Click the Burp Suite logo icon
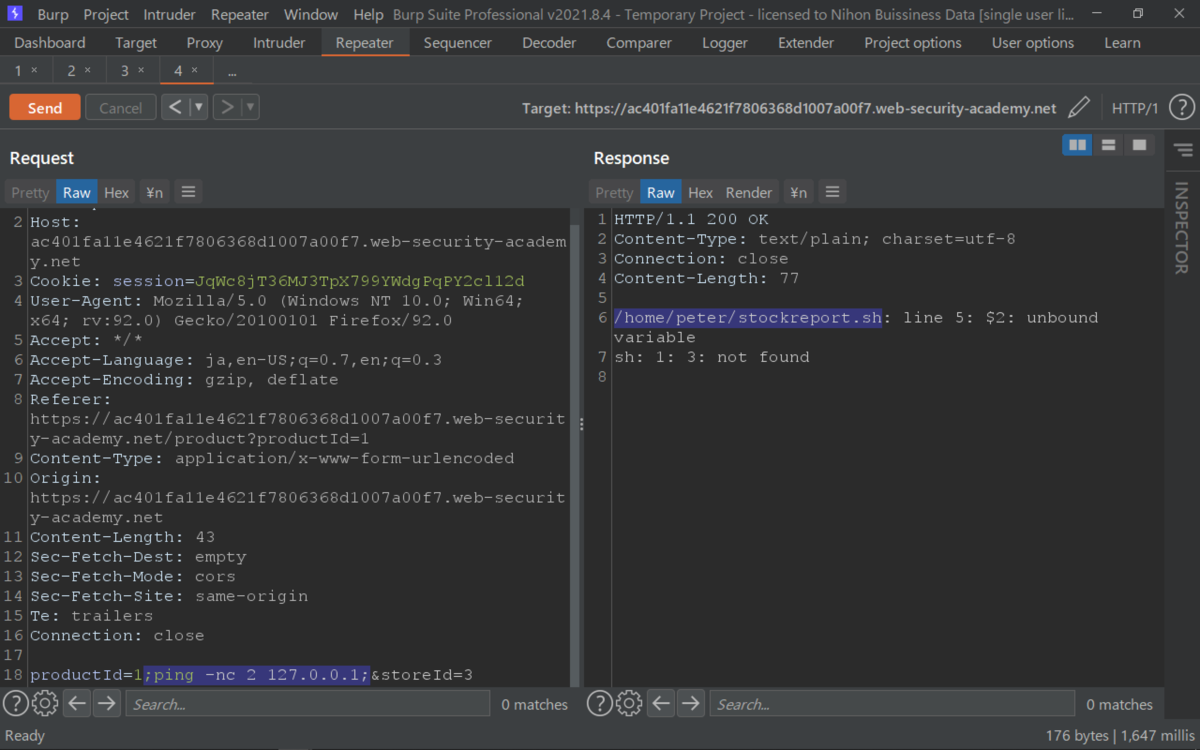 click(15, 14)
